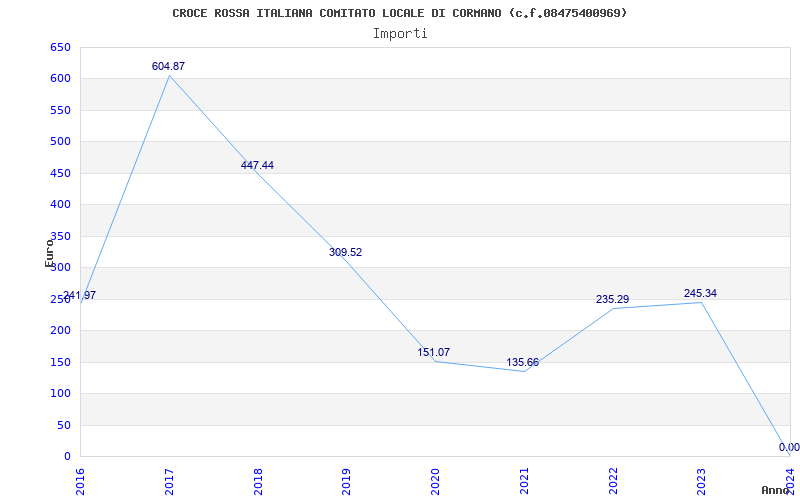The image size is (800, 500).
Task: Click the 2024 x-axis year label
Action: (x=790, y=480)
